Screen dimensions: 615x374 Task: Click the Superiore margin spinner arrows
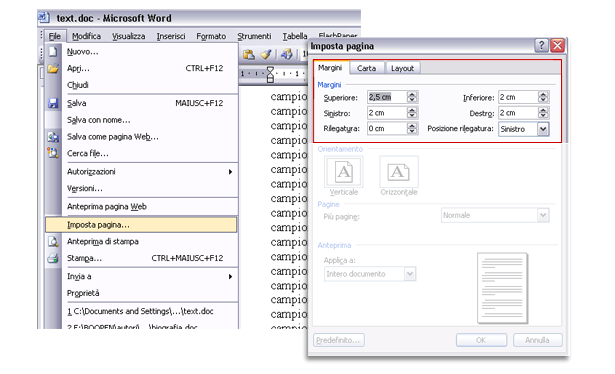point(412,97)
